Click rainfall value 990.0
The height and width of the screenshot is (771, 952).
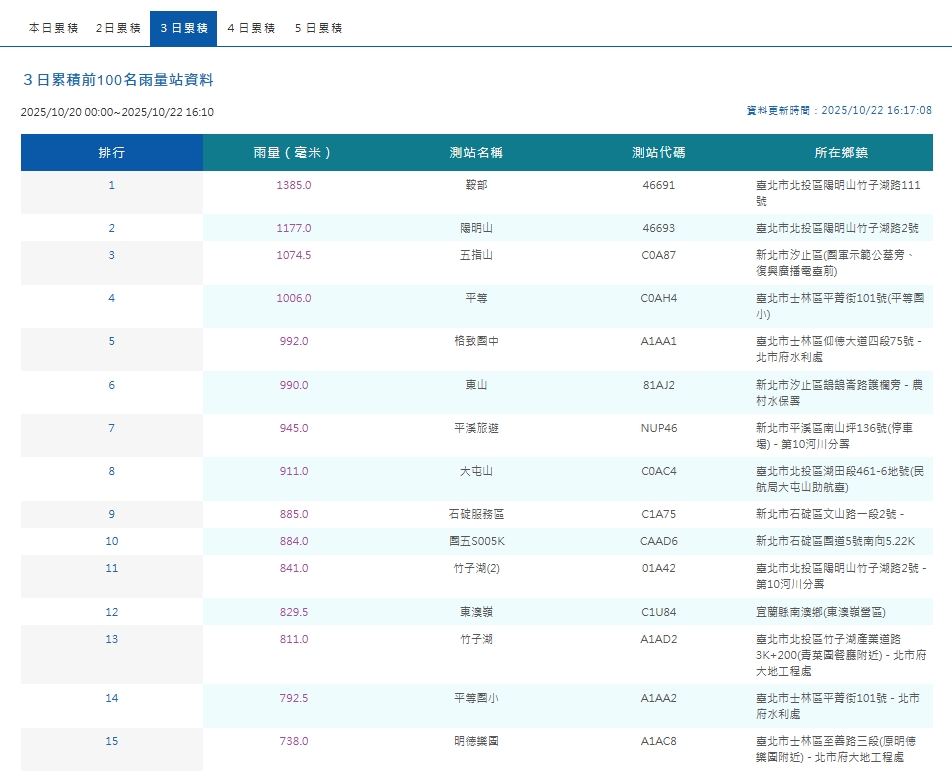[294, 385]
